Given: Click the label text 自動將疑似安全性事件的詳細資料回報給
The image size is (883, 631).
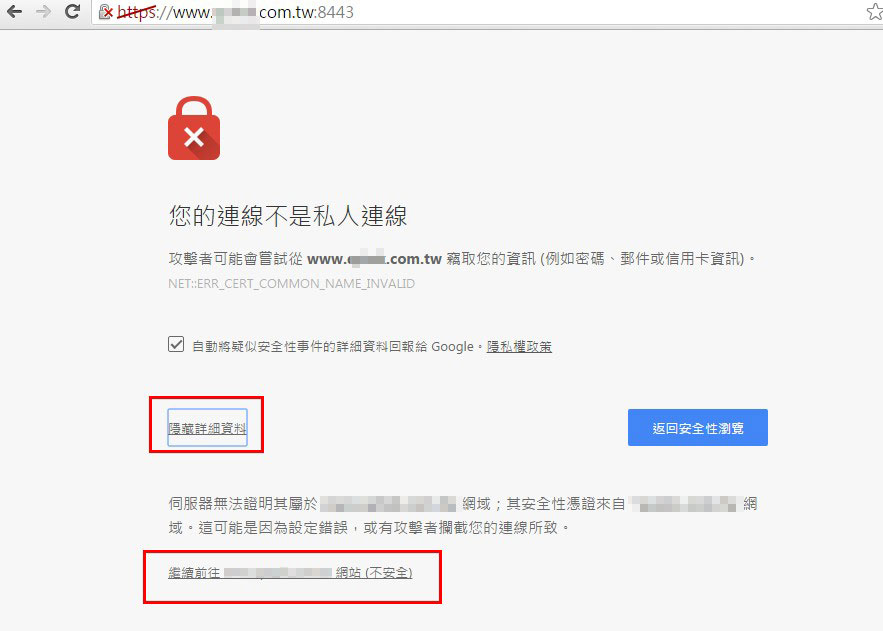Looking at the screenshot, I should click(310, 346).
